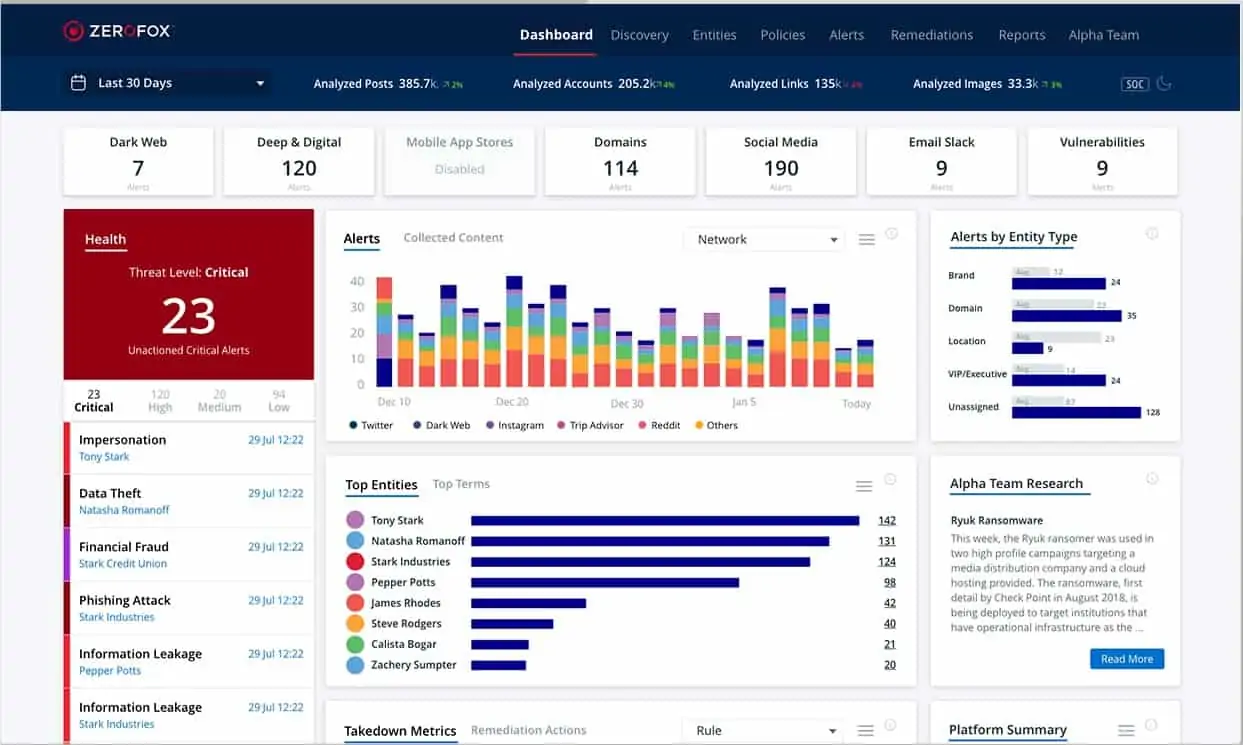Open the Top Entities panel menu icon
The height and width of the screenshot is (745, 1243).
click(864, 486)
